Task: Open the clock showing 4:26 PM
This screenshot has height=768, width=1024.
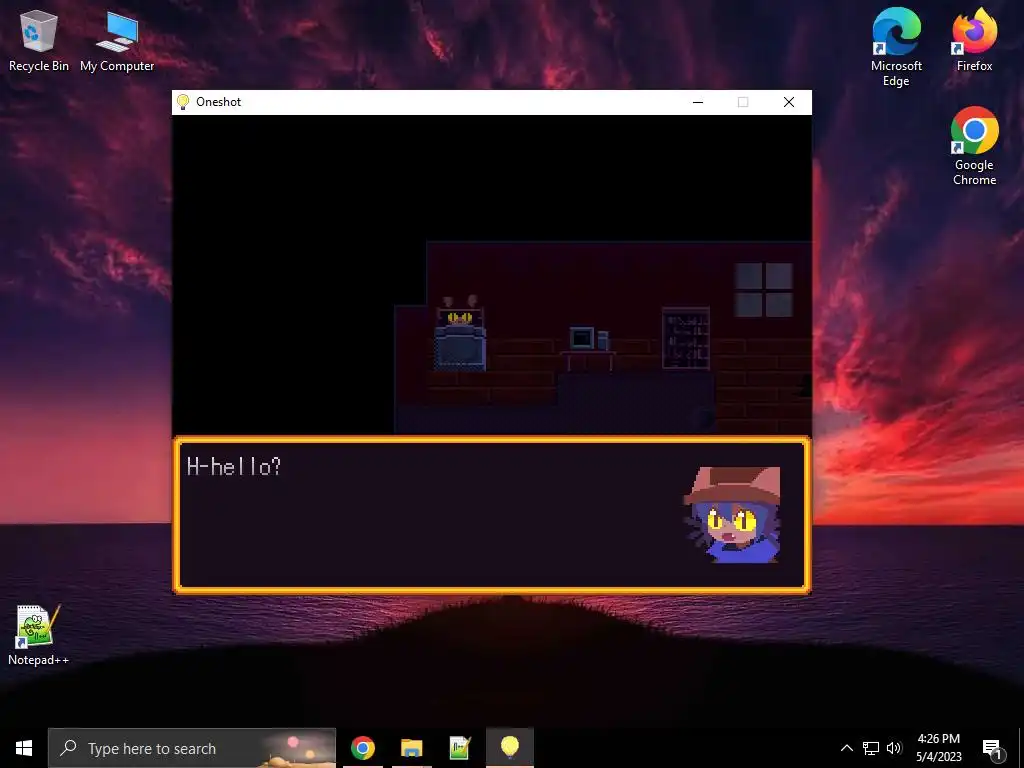Action: pos(938,748)
